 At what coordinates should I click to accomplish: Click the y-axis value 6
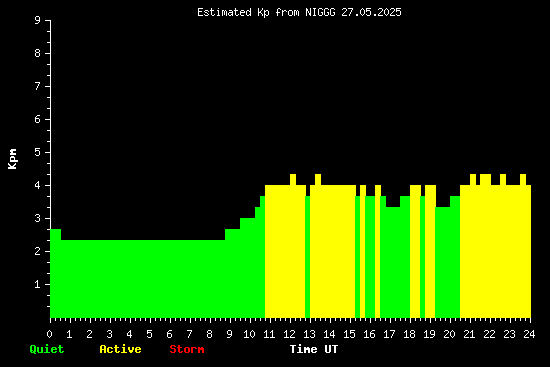coord(38,119)
